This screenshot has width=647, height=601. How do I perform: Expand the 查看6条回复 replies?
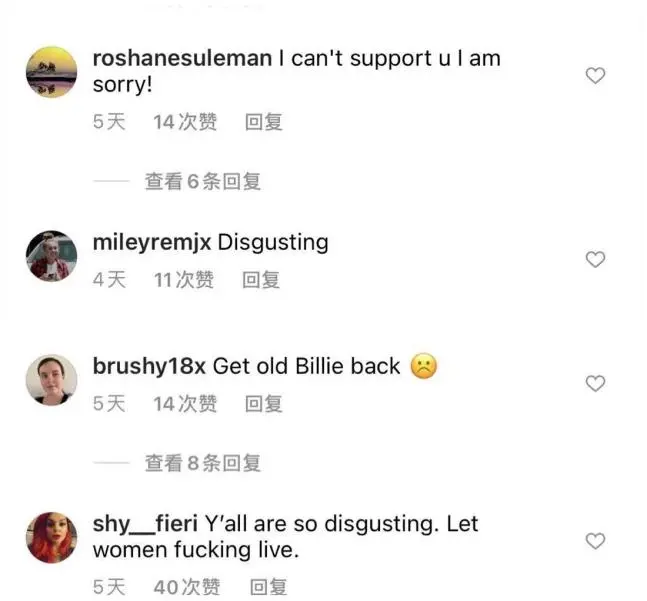point(203,181)
